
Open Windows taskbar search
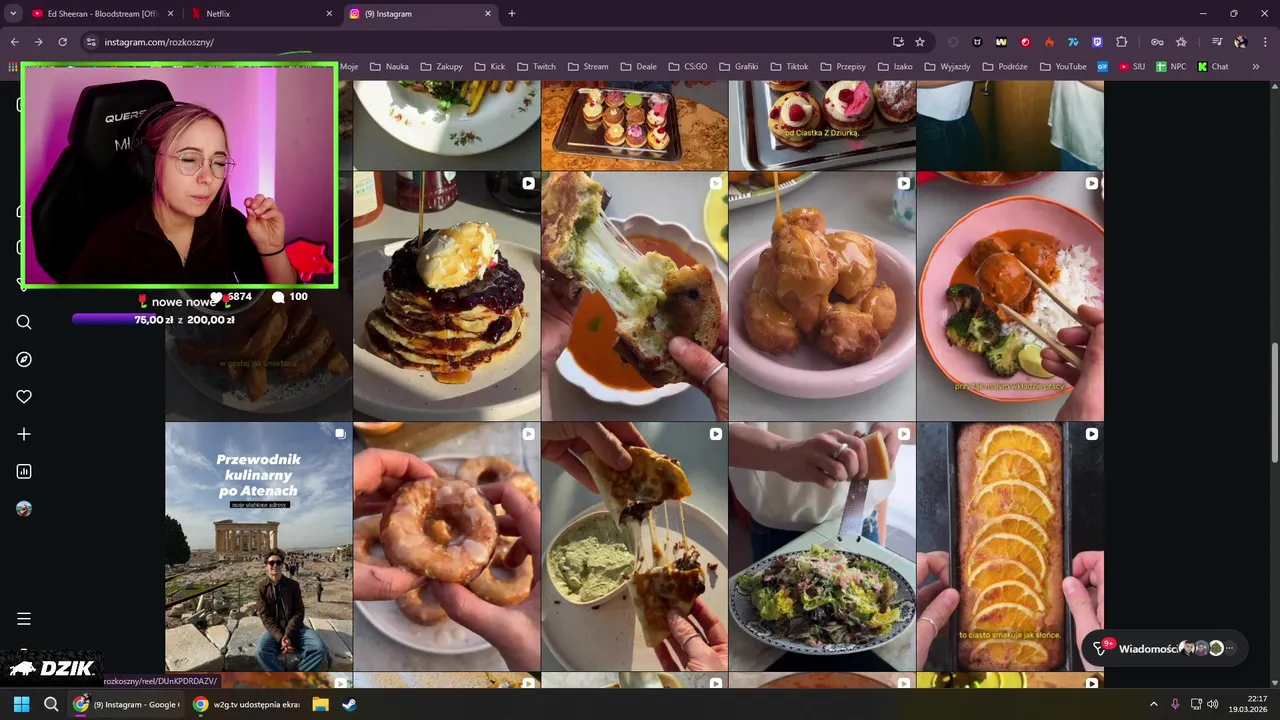point(51,704)
